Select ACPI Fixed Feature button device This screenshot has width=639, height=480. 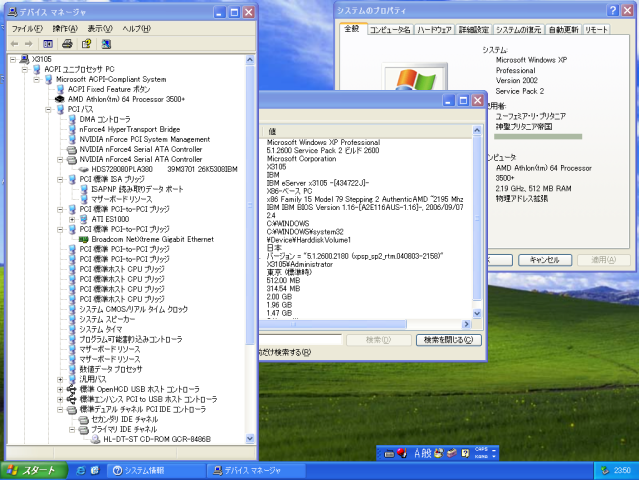point(109,89)
